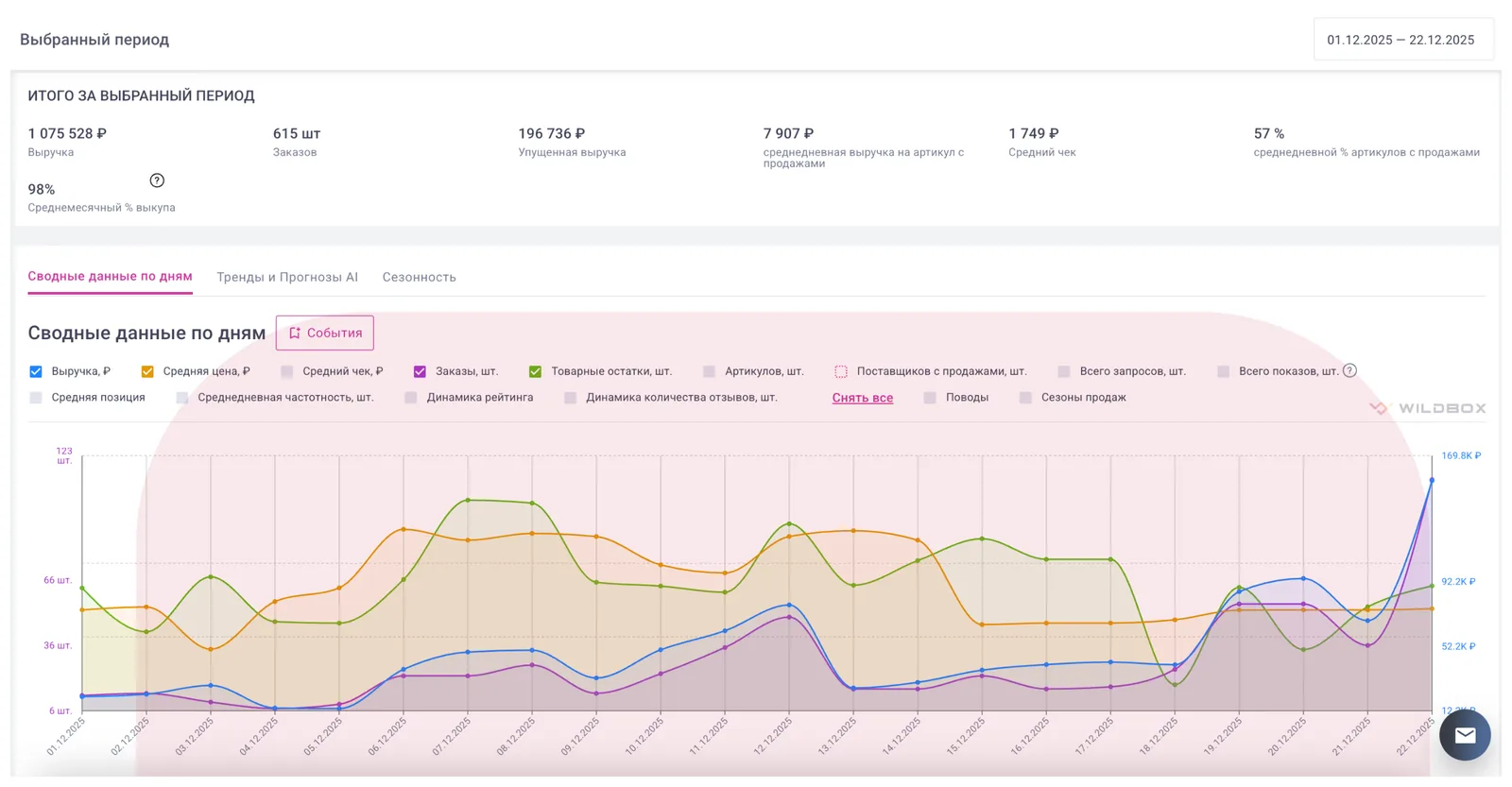The height and width of the screenshot is (787, 1512).
Task: Toggle the Выручка, ₽ checkbox
Action: 36,371
